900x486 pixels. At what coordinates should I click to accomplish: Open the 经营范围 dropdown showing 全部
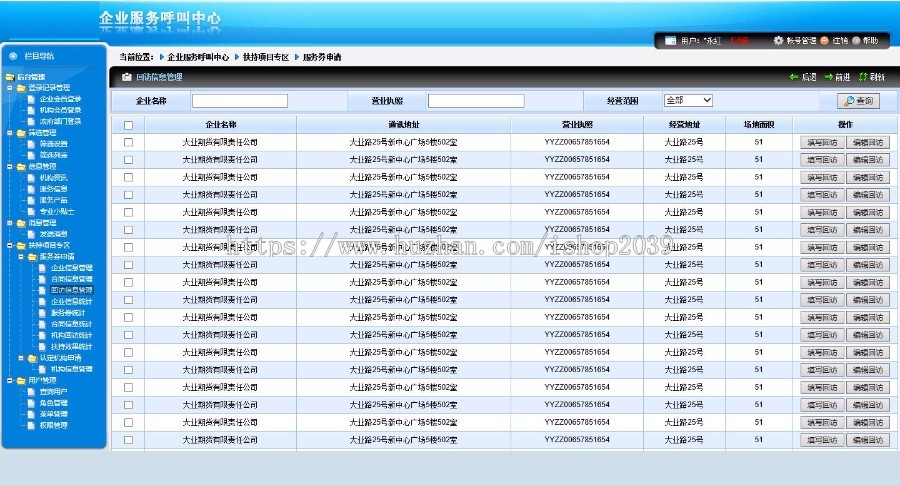coord(688,100)
